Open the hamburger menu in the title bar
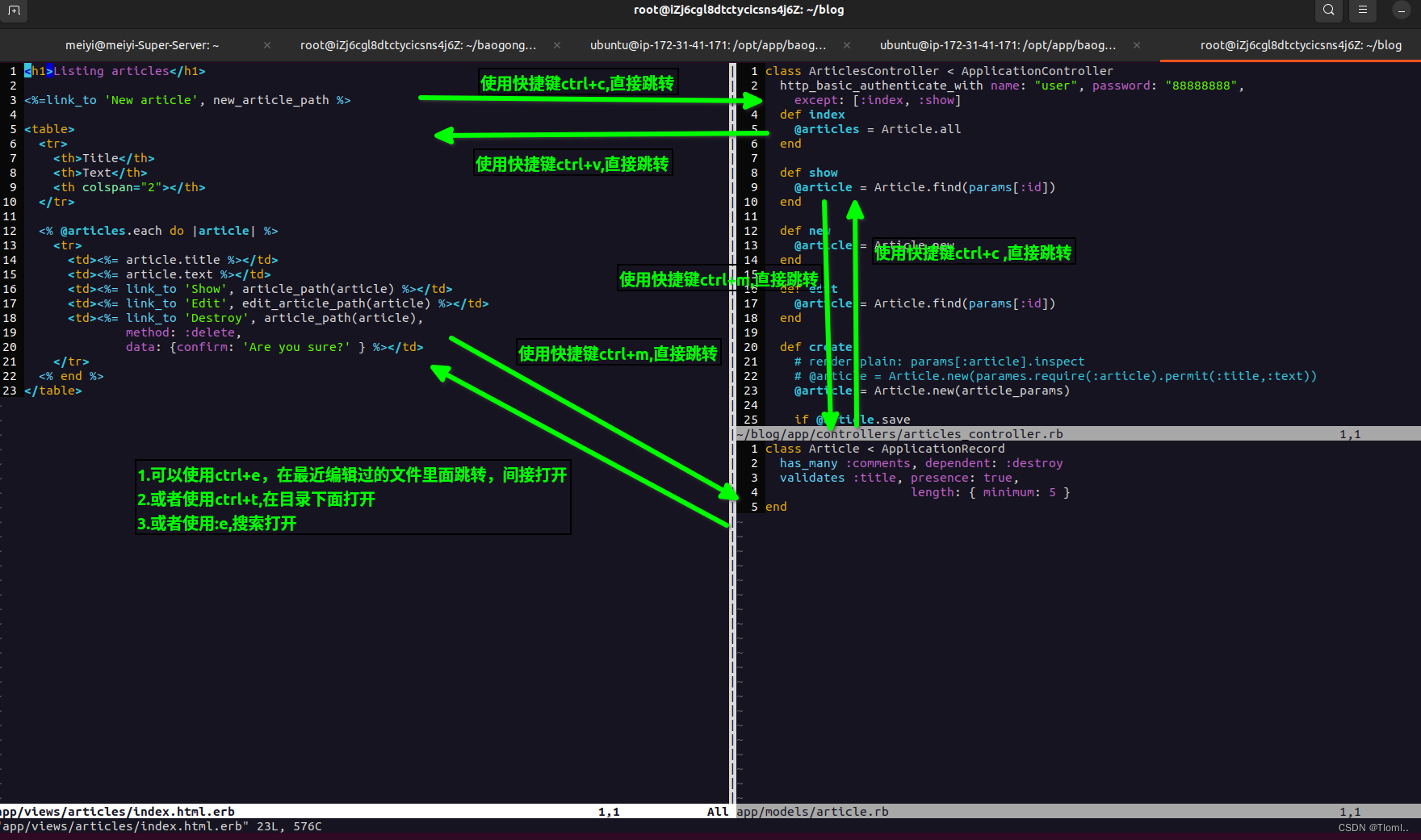Screen dimensions: 1421x840 point(1362,10)
